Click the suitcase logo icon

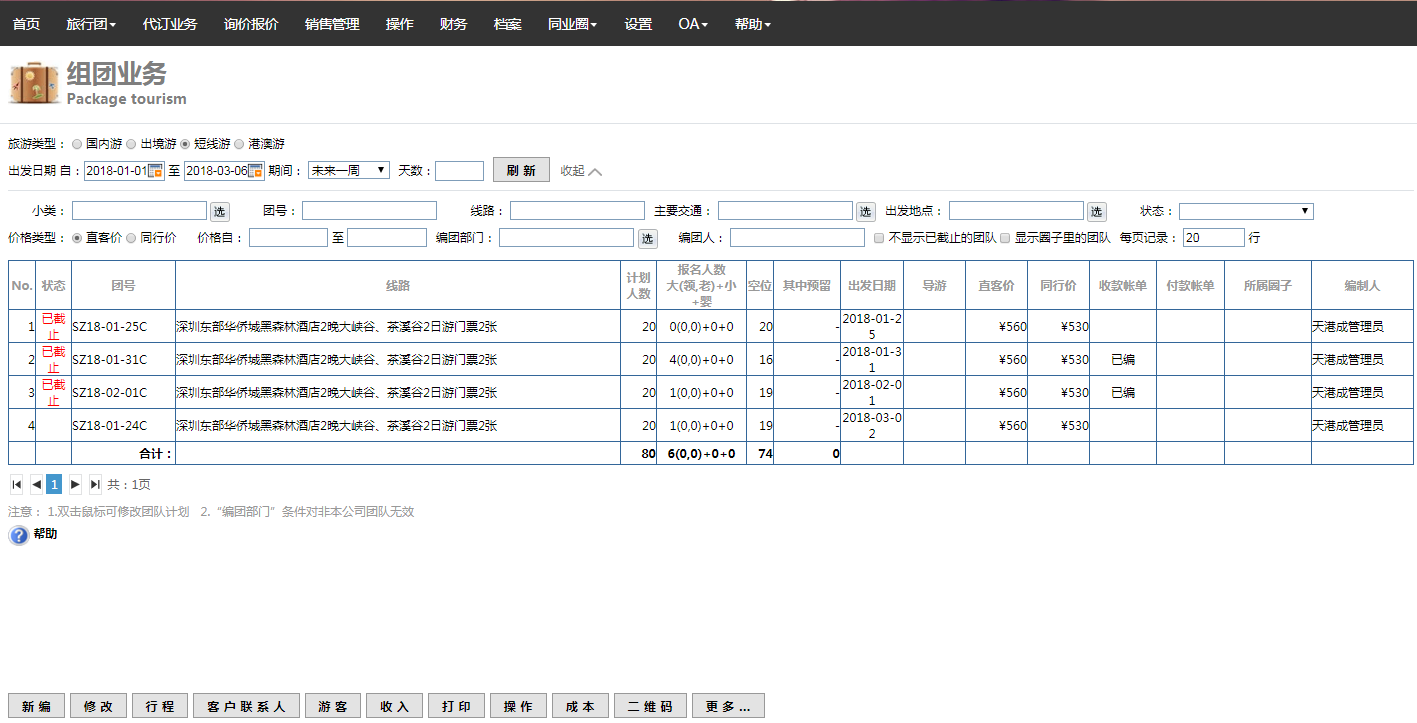pos(34,83)
